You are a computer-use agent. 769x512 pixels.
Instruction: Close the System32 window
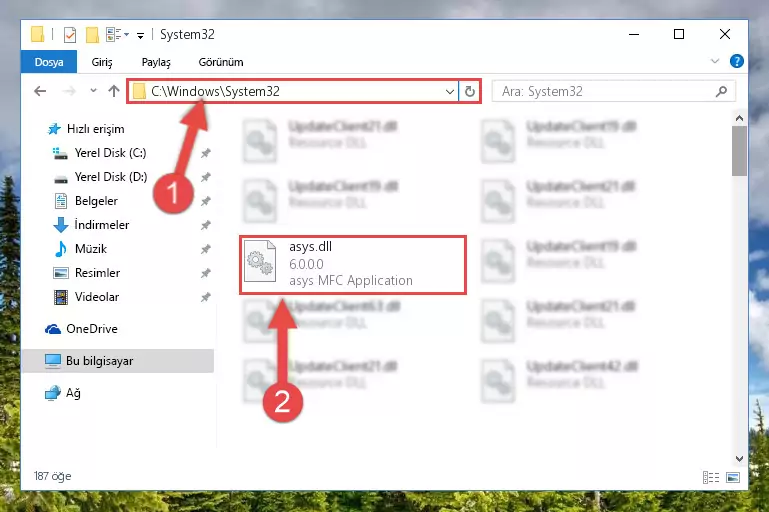[x=724, y=34]
